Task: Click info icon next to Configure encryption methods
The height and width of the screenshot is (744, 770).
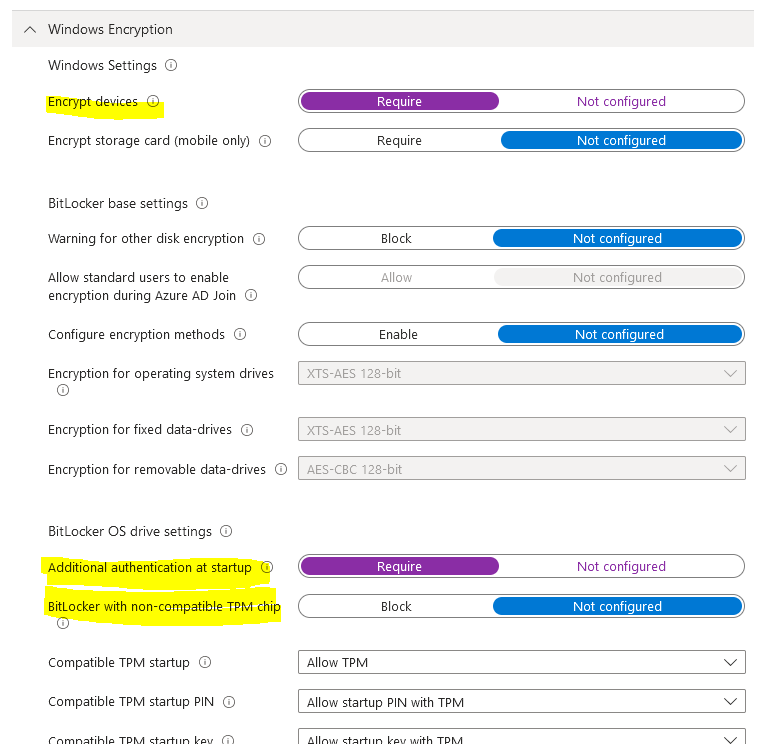Action: (239, 335)
